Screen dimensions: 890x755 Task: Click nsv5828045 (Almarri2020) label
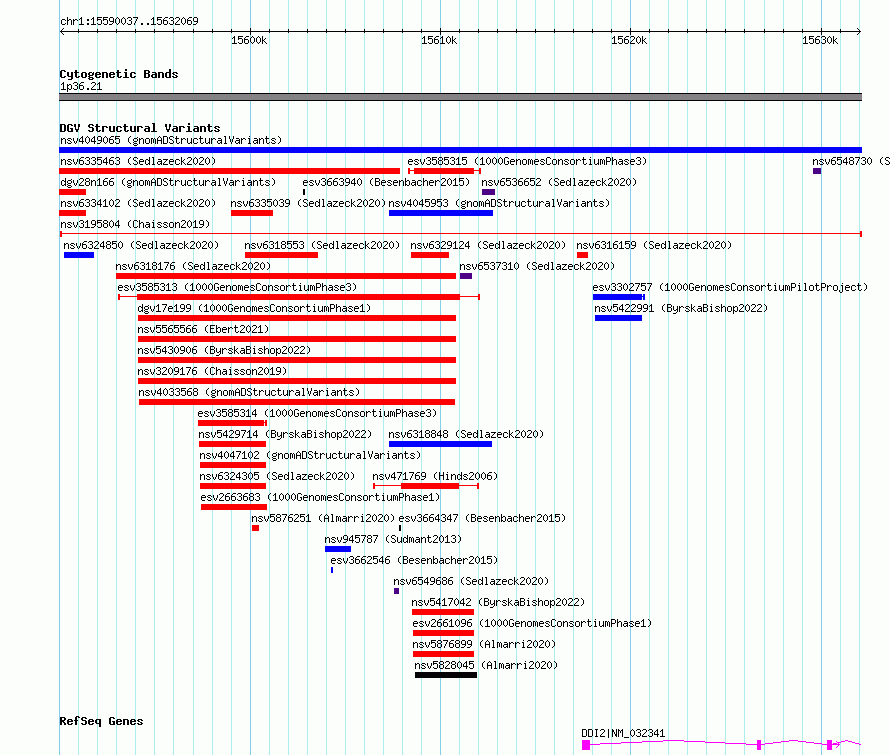[x=486, y=665]
